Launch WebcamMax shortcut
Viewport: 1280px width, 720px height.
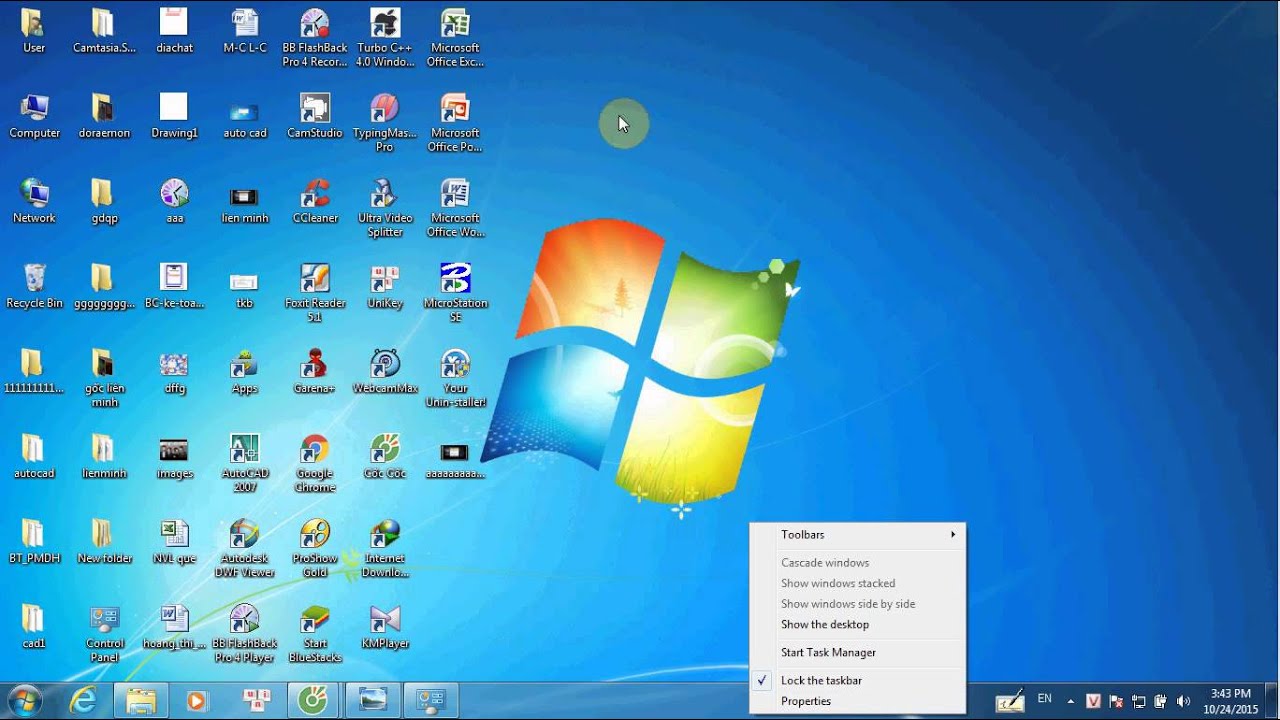(385, 372)
